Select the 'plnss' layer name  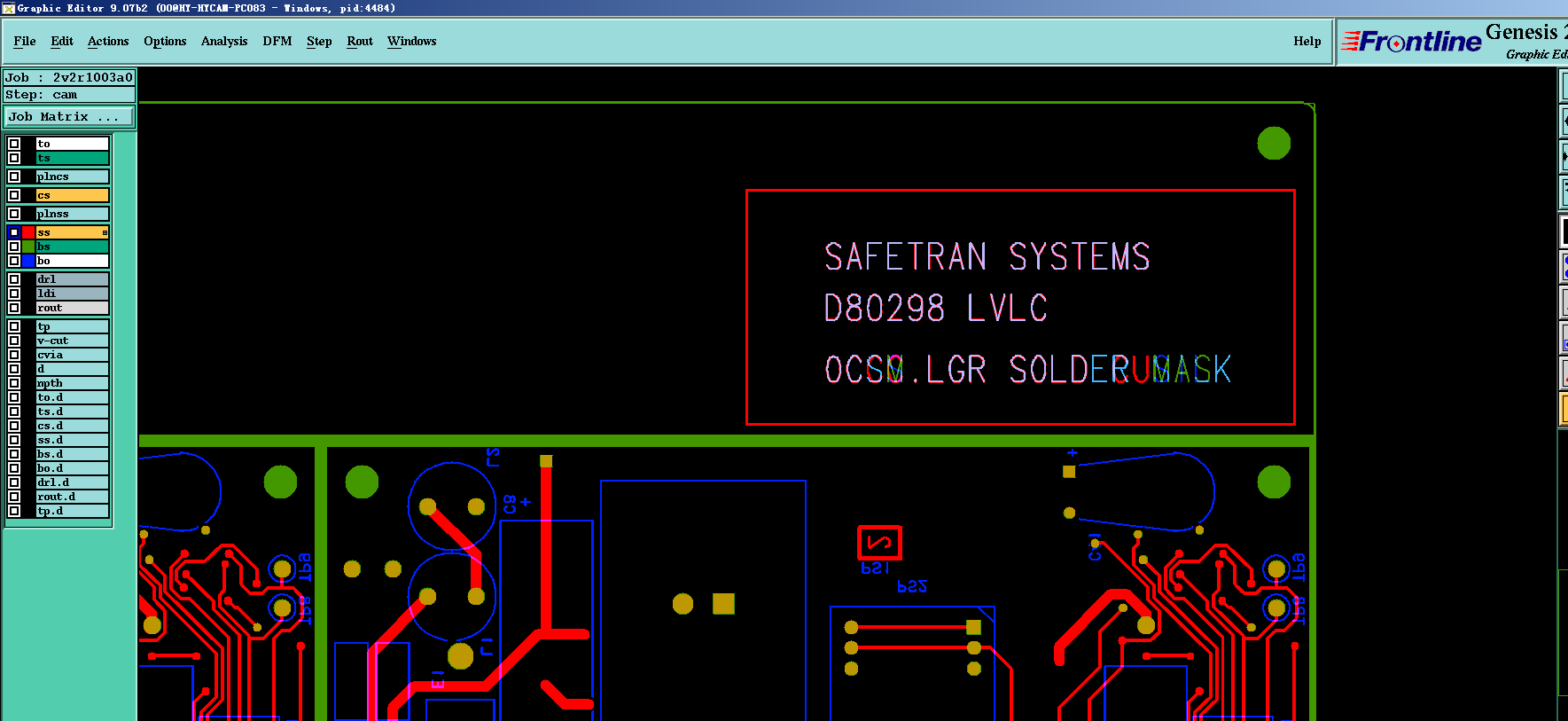click(72, 214)
